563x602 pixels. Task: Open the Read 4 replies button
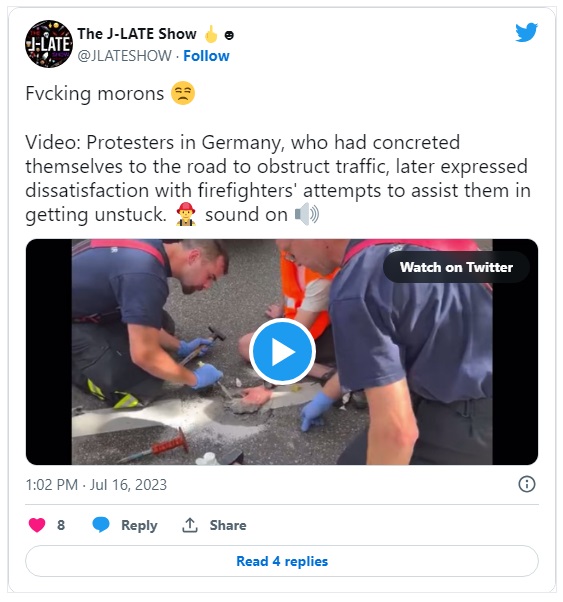(282, 561)
